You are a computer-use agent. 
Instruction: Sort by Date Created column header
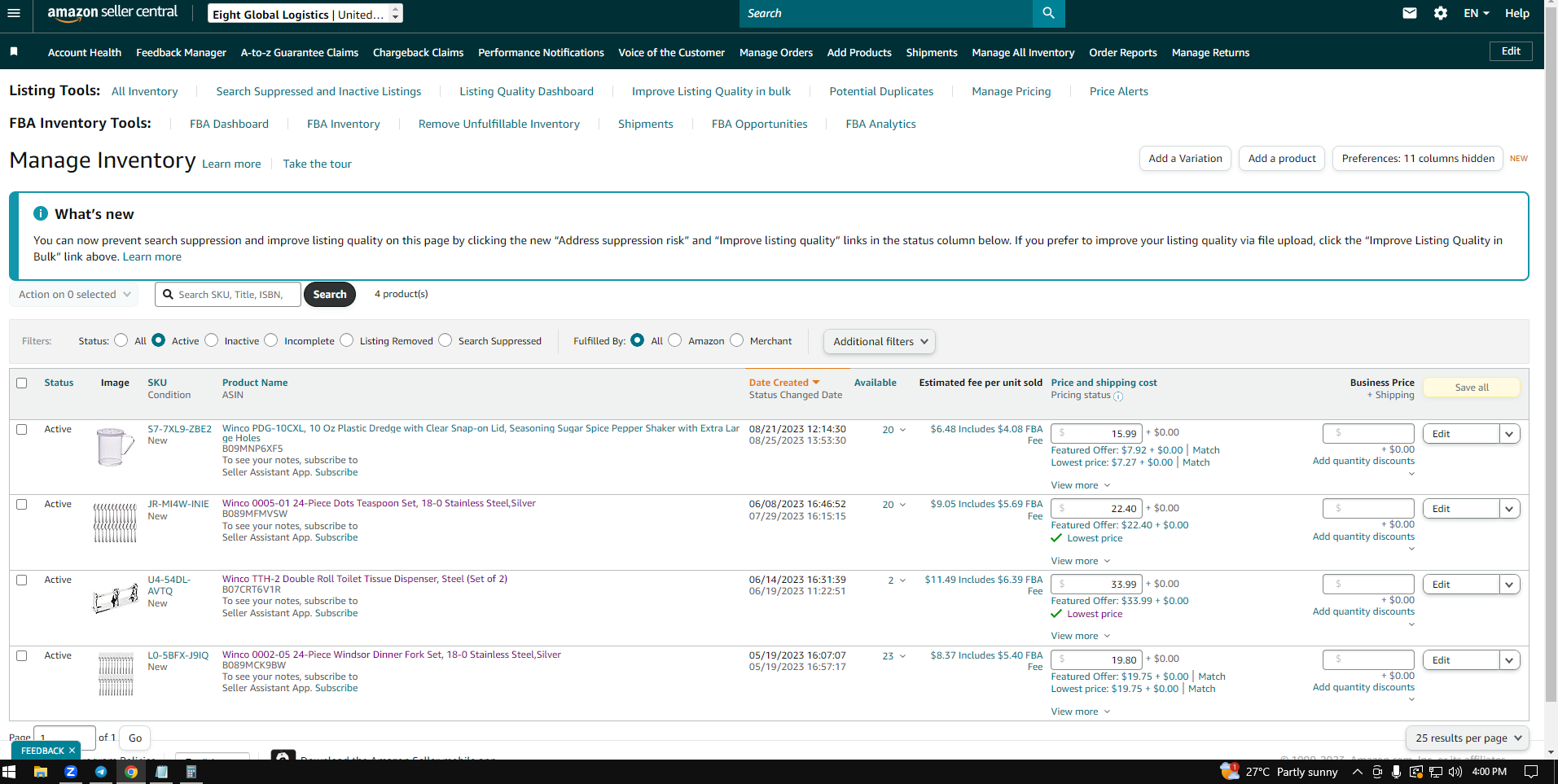[784, 383]
